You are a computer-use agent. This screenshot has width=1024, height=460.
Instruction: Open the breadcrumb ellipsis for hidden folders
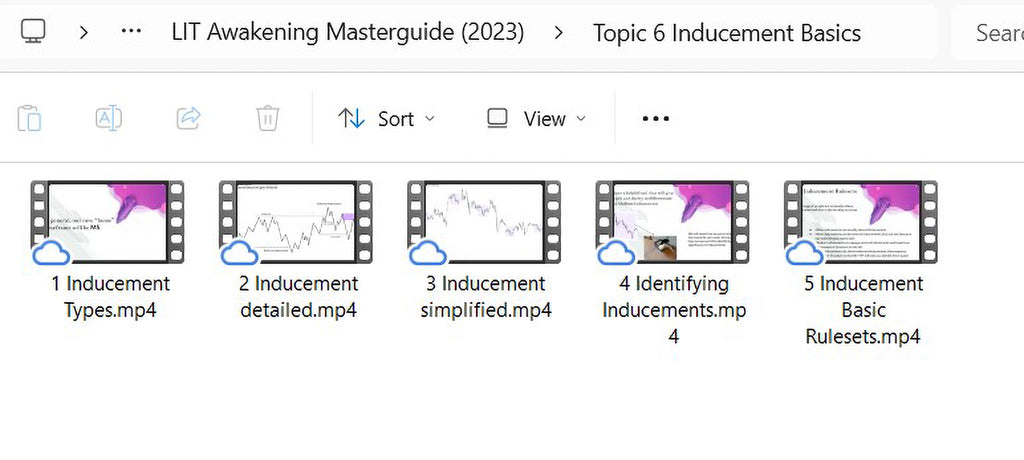click(131, 31)
